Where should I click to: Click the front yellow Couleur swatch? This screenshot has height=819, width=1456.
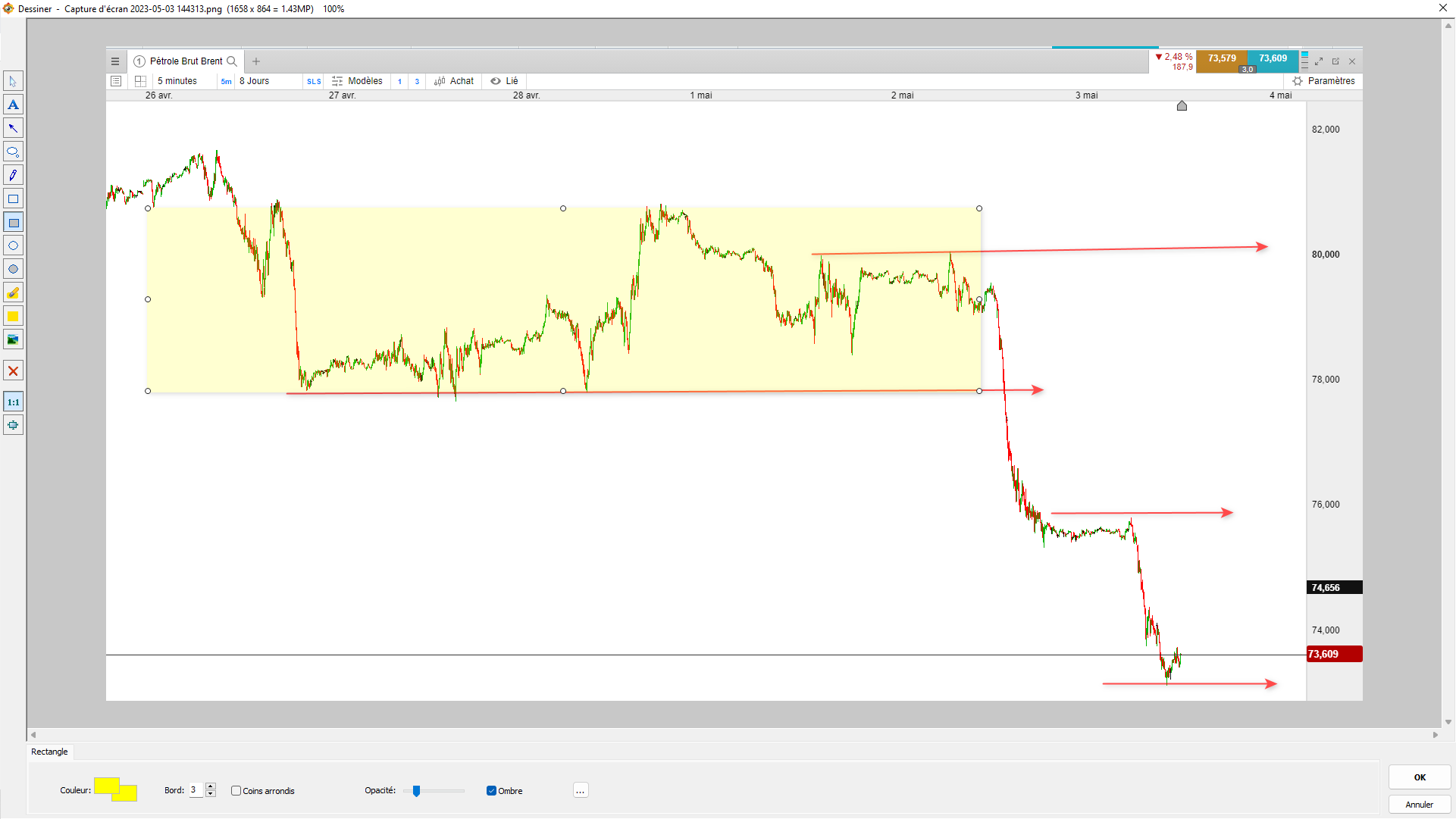[x=107, y=786]
